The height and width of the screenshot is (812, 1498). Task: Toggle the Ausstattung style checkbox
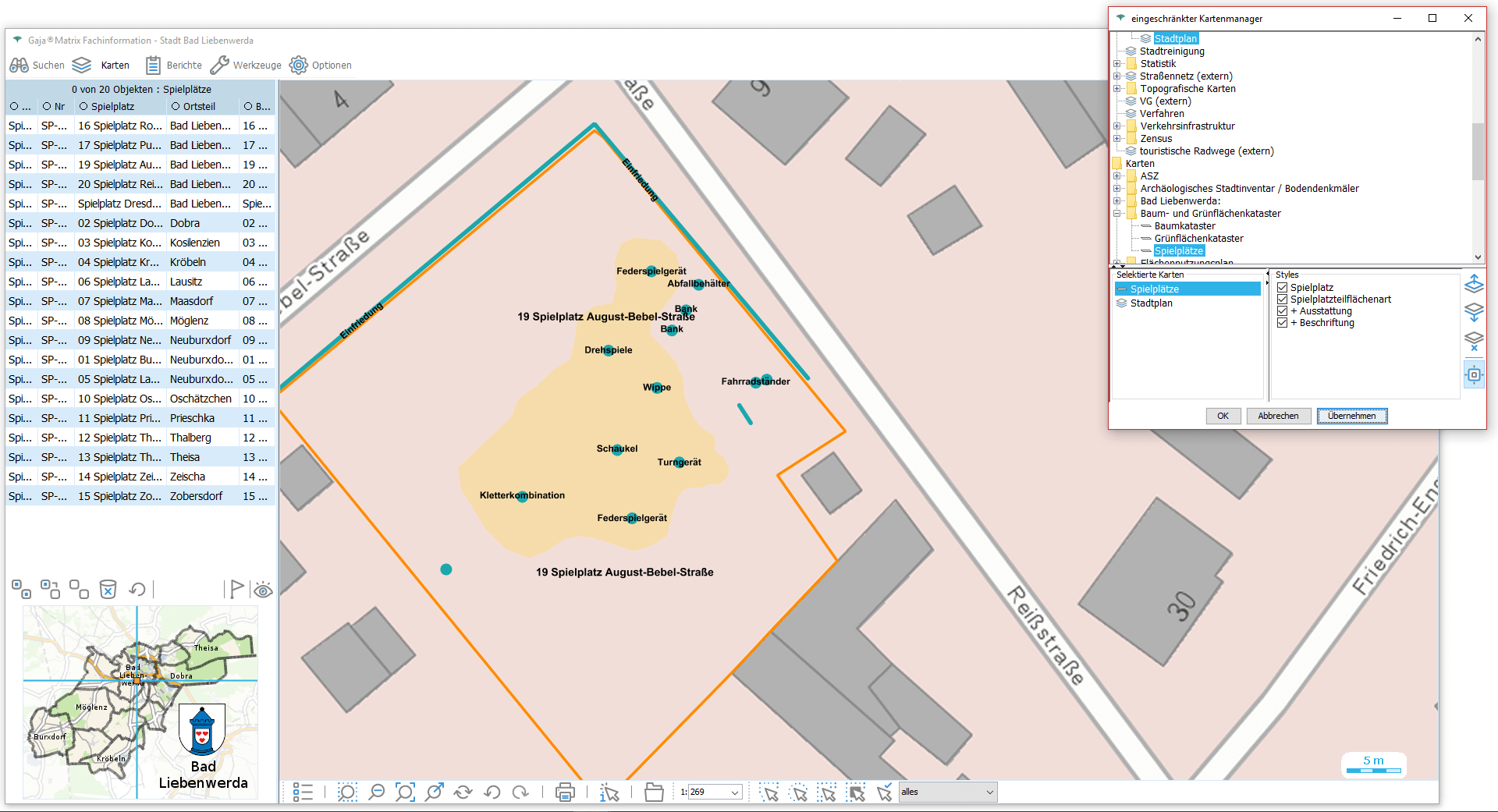point(1282,311)
